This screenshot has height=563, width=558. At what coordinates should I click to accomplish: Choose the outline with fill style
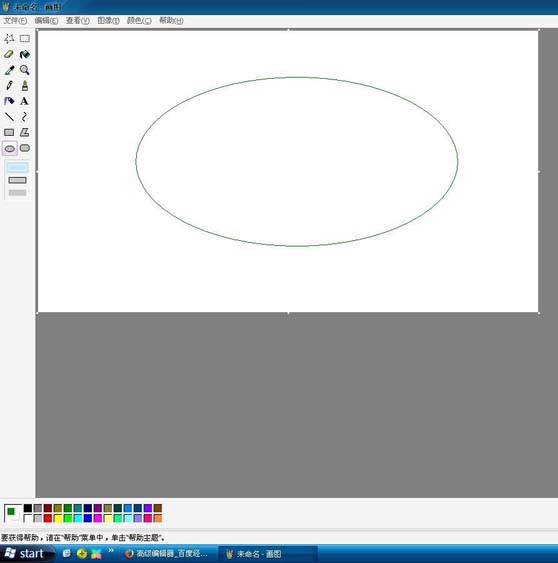tap(18, 180)
